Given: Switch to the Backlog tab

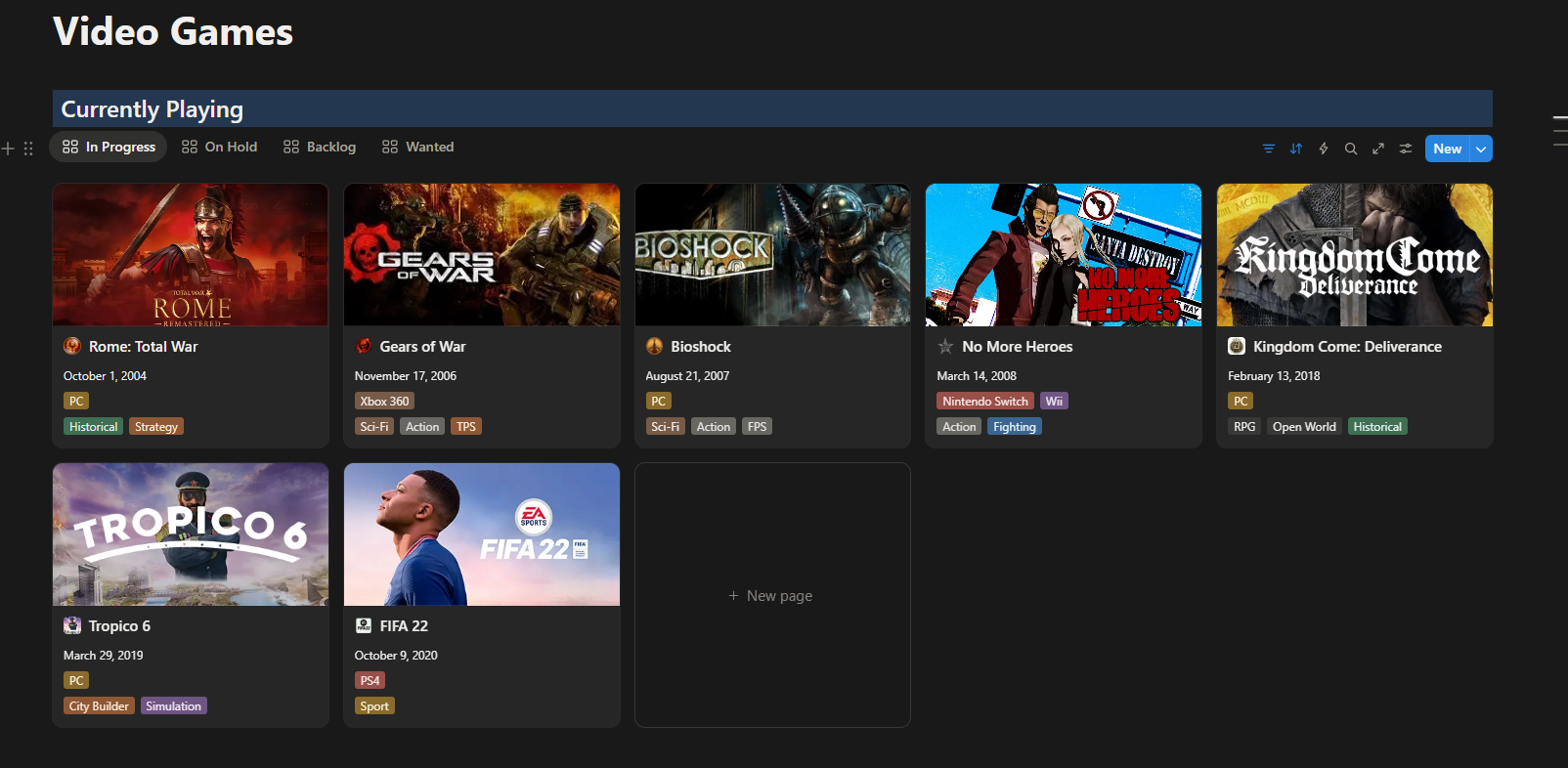Looking at the screenshot, I should point(320,147).
